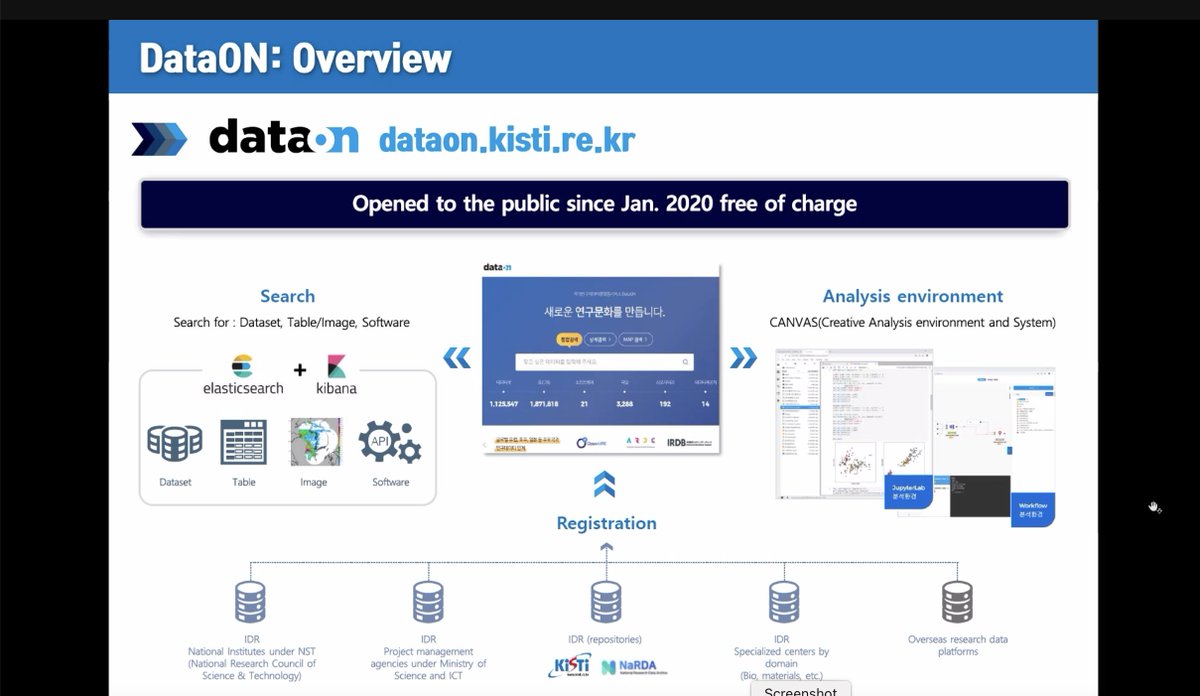This screenshot has height=696, width=1200.
Task: Select the Dataset database icon
Action: click(175, 443)
